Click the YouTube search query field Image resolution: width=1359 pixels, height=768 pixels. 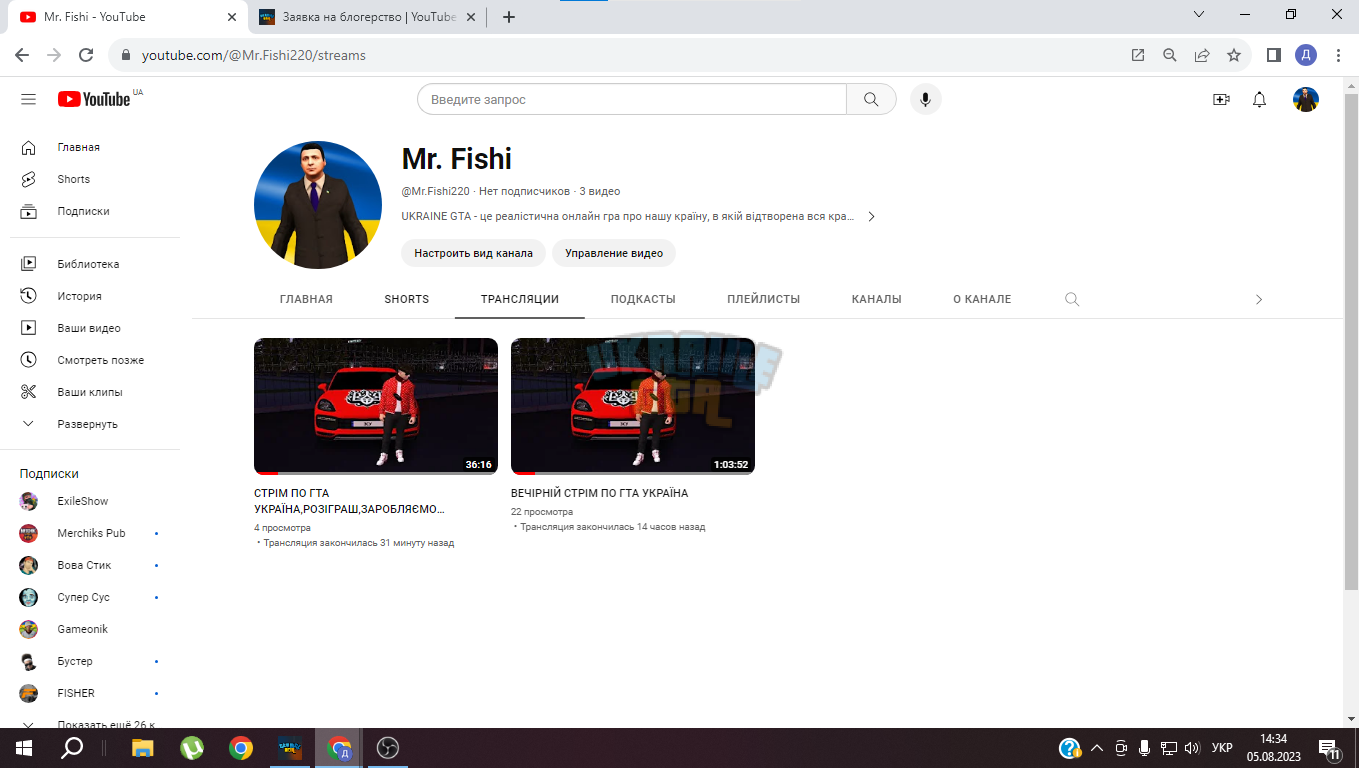point(631,99)
